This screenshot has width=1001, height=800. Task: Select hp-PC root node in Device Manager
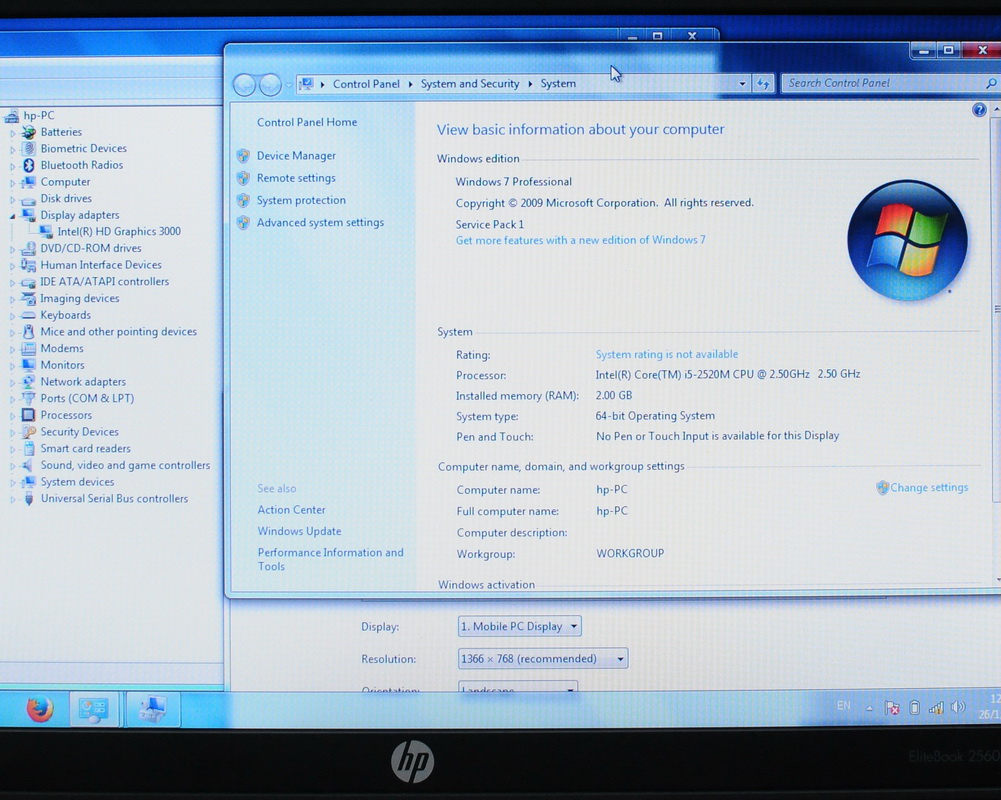pyautogui.click(x=39, y=116)
